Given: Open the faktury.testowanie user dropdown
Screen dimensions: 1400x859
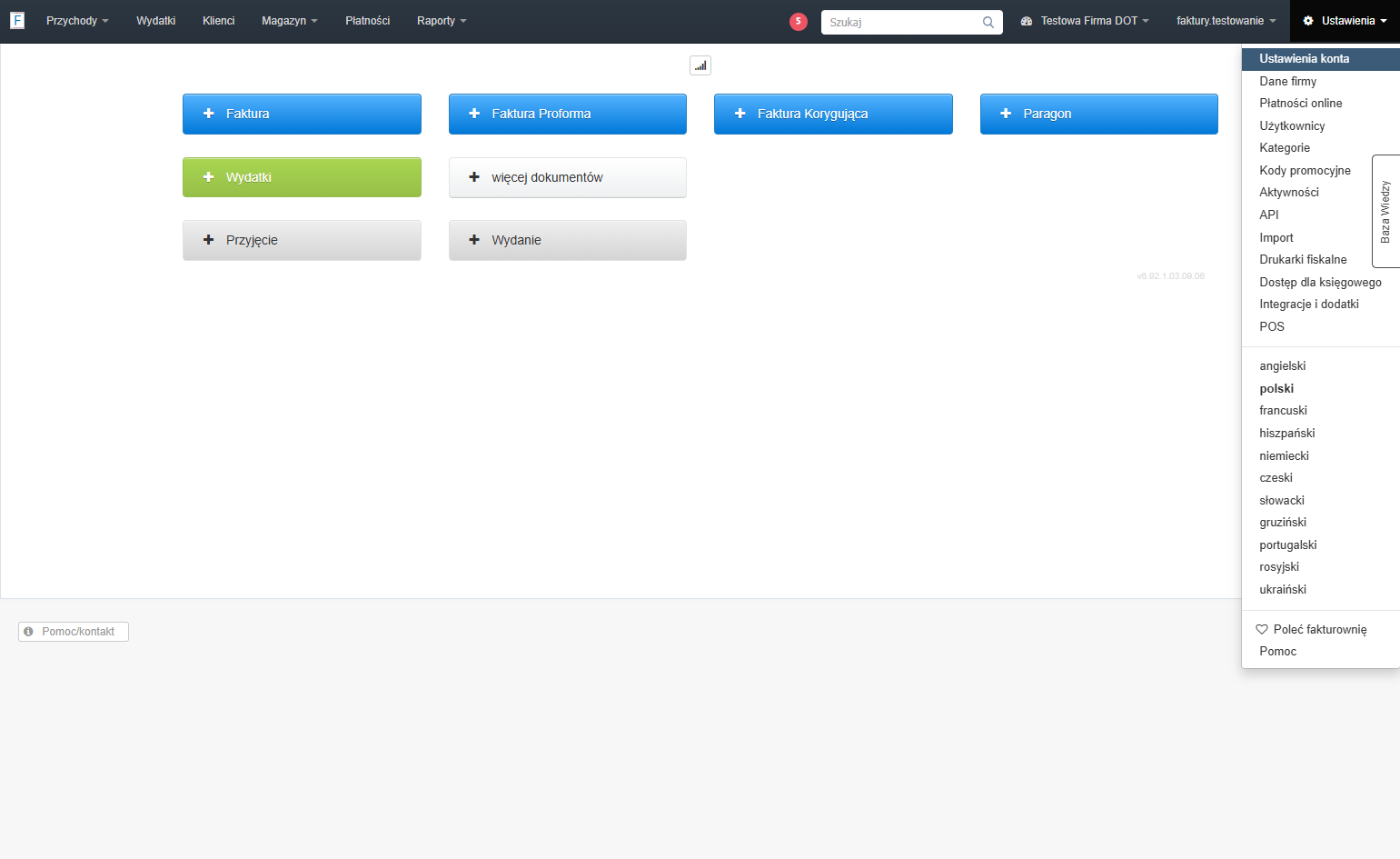Looking at the screenshot, I should (x=1226, y=21).
